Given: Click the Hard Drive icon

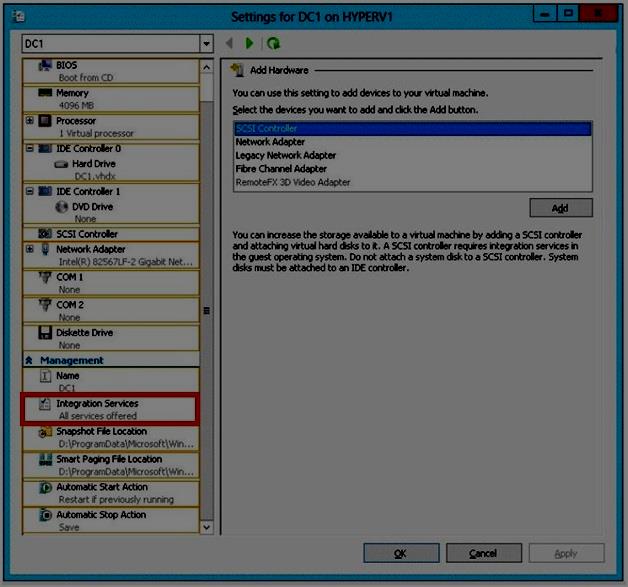Looking at the screenshot, I should pyautogui.click(x=61, y=164).
